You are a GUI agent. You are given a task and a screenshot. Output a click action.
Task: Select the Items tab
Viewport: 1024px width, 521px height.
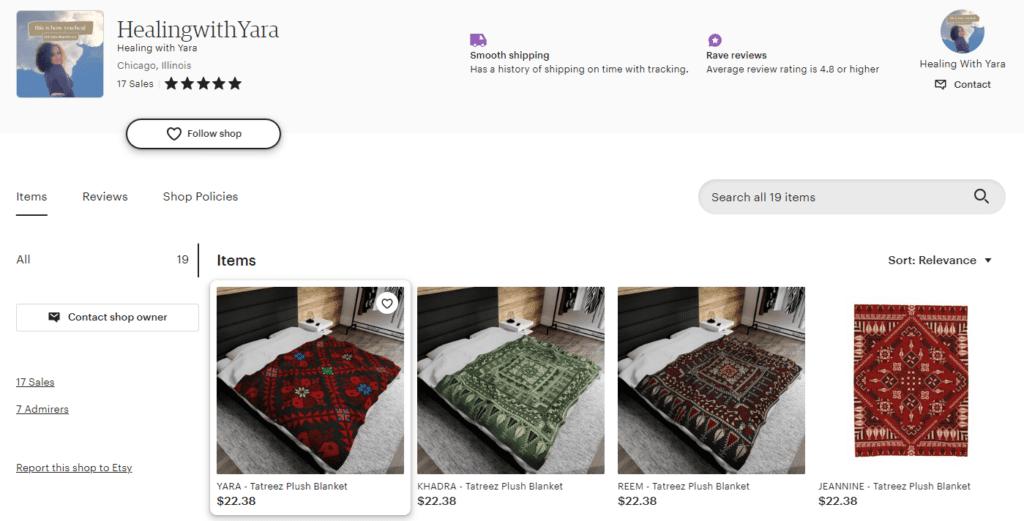tap(31, 197)
